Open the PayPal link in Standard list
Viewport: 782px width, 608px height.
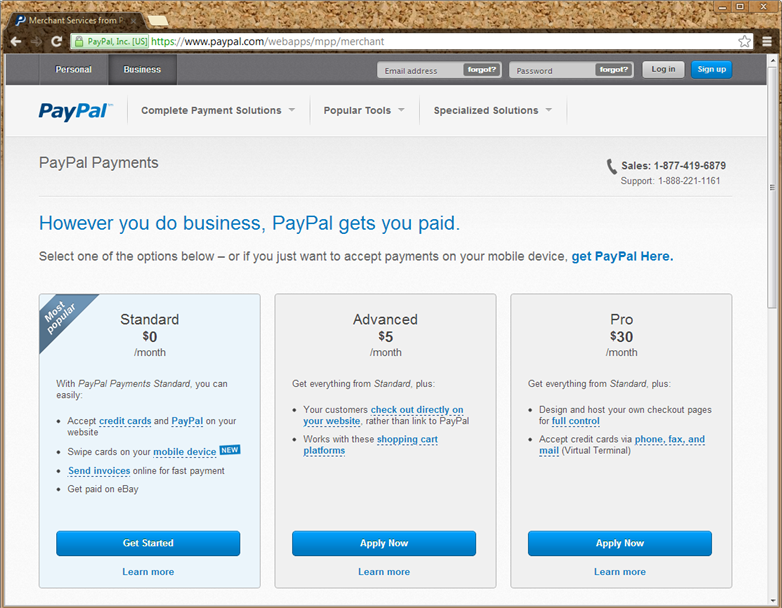(x=187, y=421)
